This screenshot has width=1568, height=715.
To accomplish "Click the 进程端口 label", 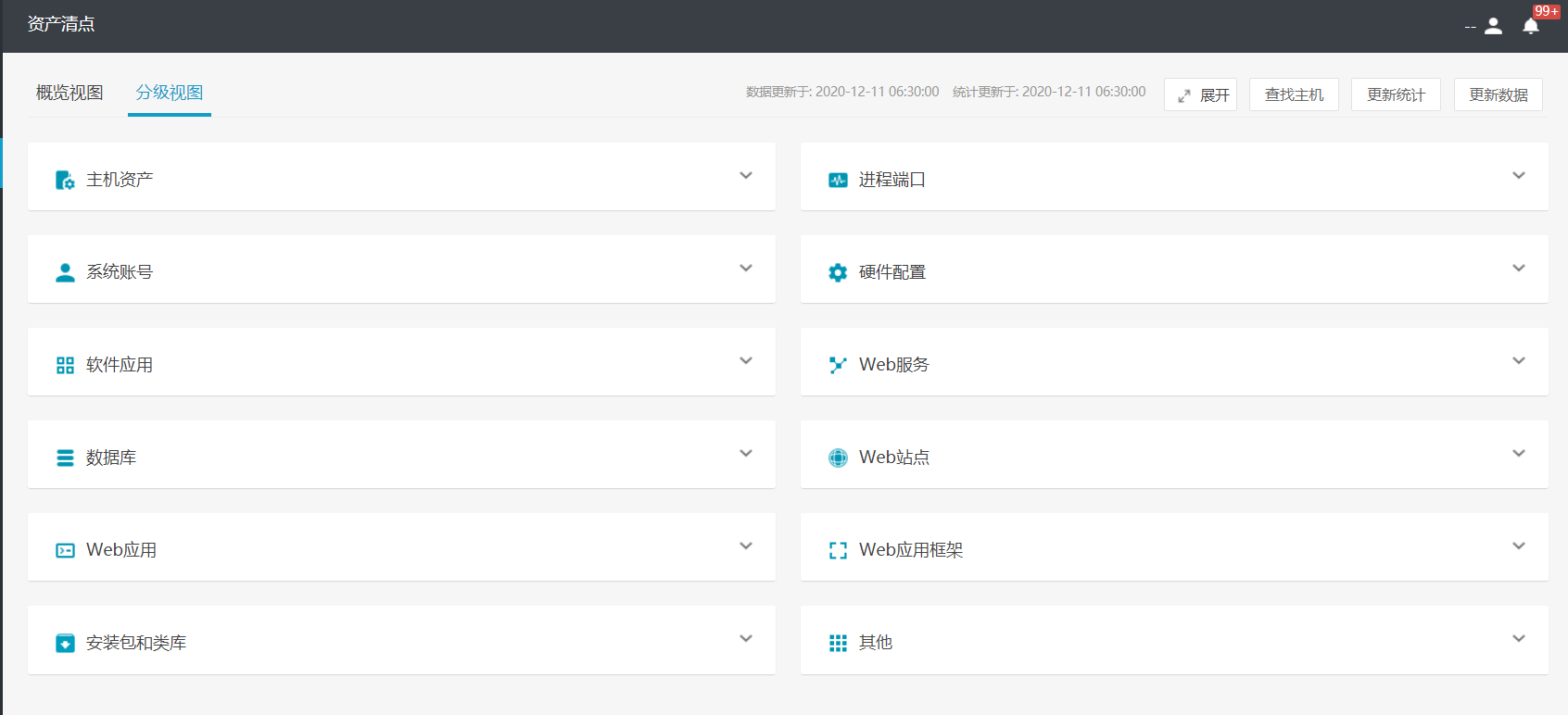I will click(892, 180).
